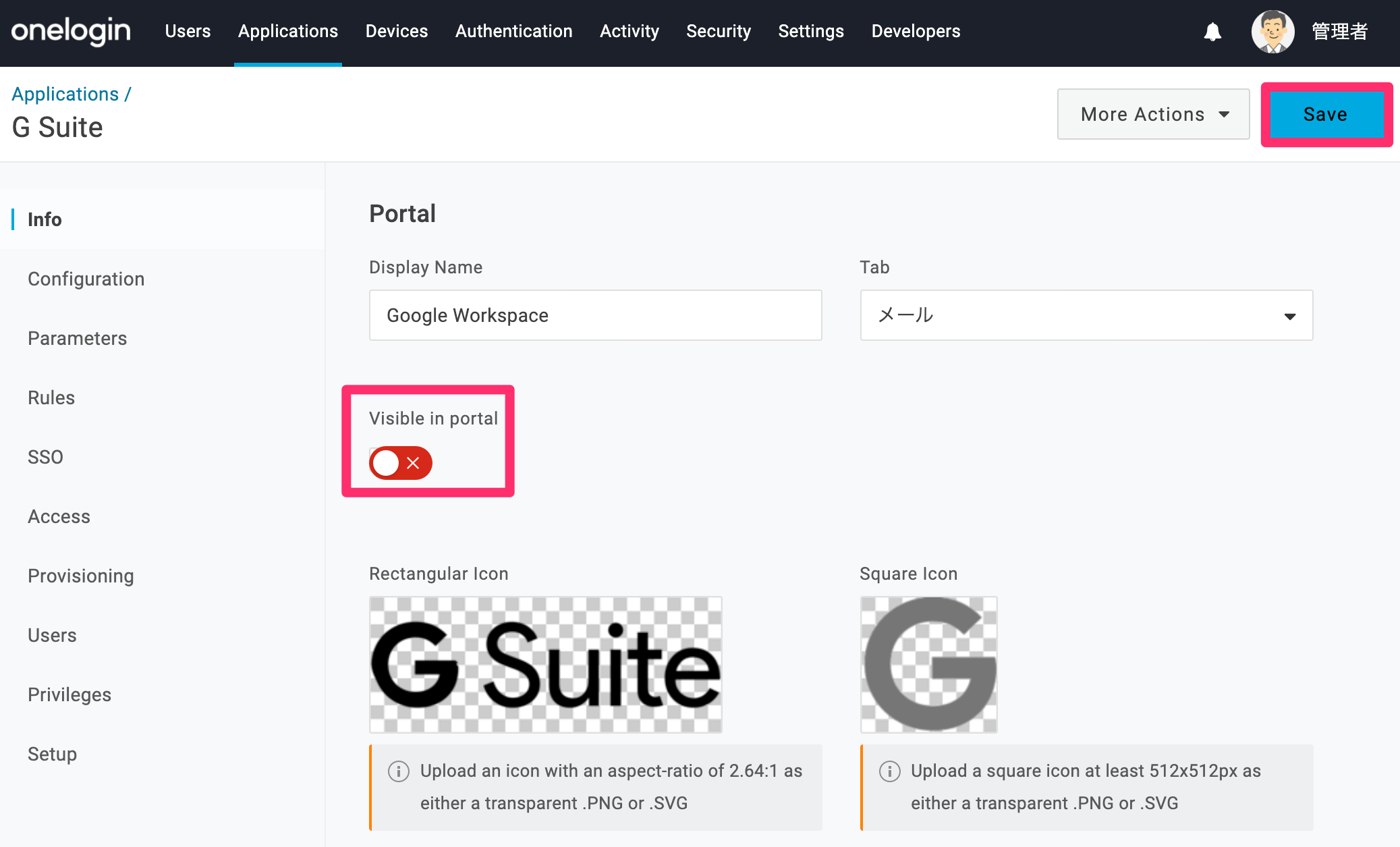Click the G Suite rectangular icon image

(x=546, y=665)
